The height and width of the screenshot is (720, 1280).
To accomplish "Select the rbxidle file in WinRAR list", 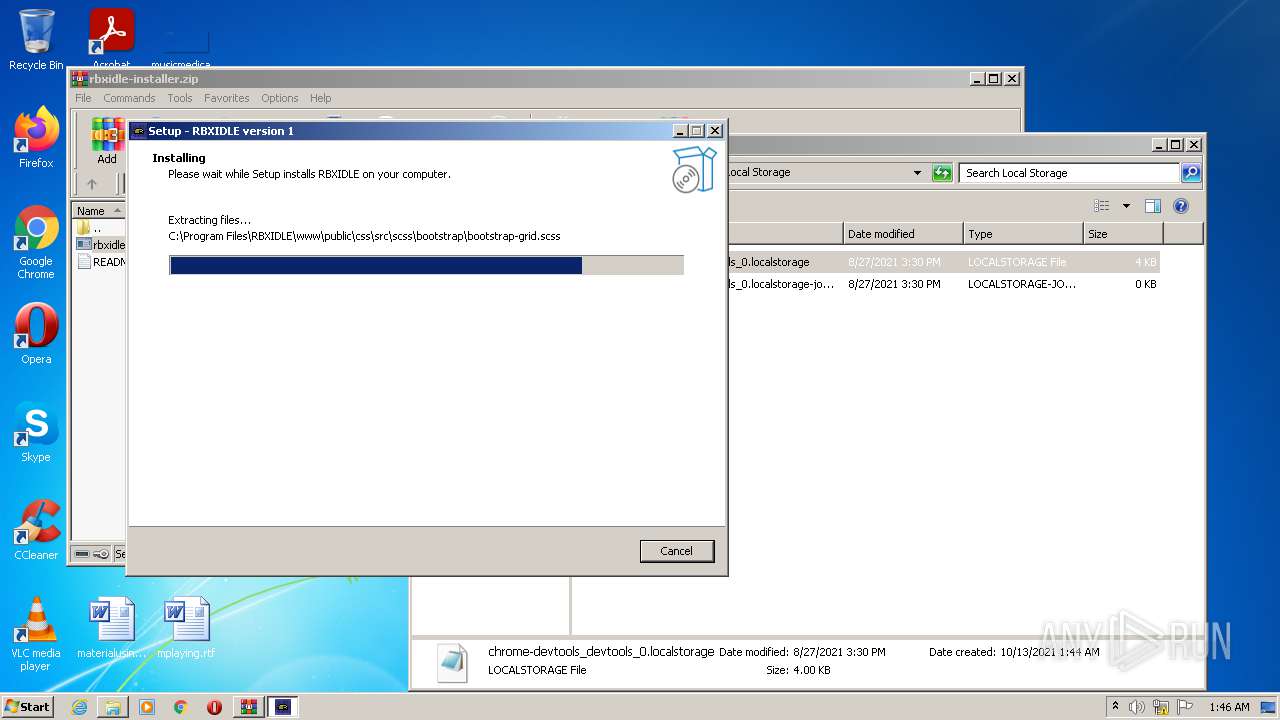I will [100, 245].
